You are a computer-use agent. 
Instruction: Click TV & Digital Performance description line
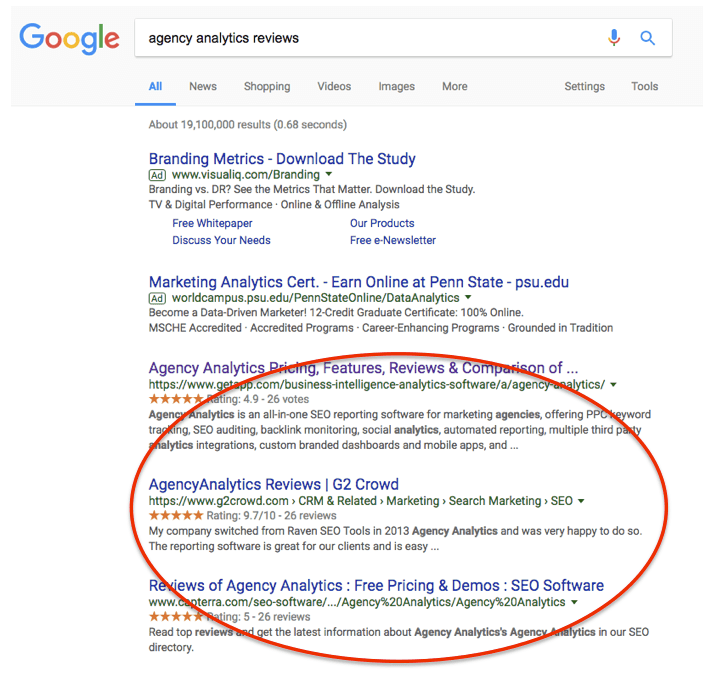click(274, 204)
